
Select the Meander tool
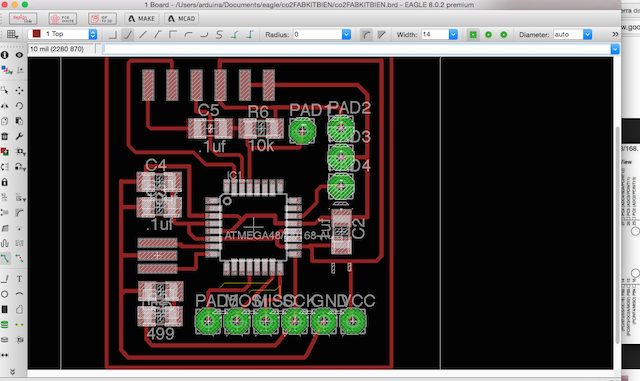coord(4,243)
